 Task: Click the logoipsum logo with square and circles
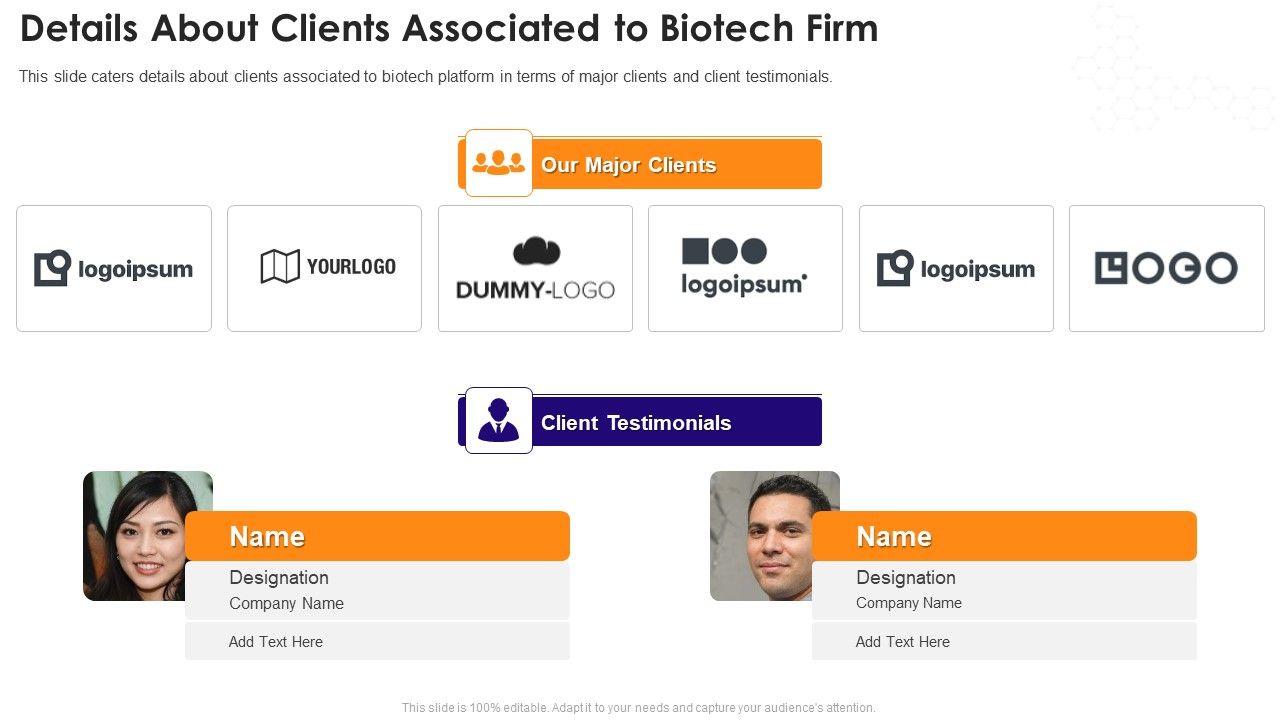[744, 267]
